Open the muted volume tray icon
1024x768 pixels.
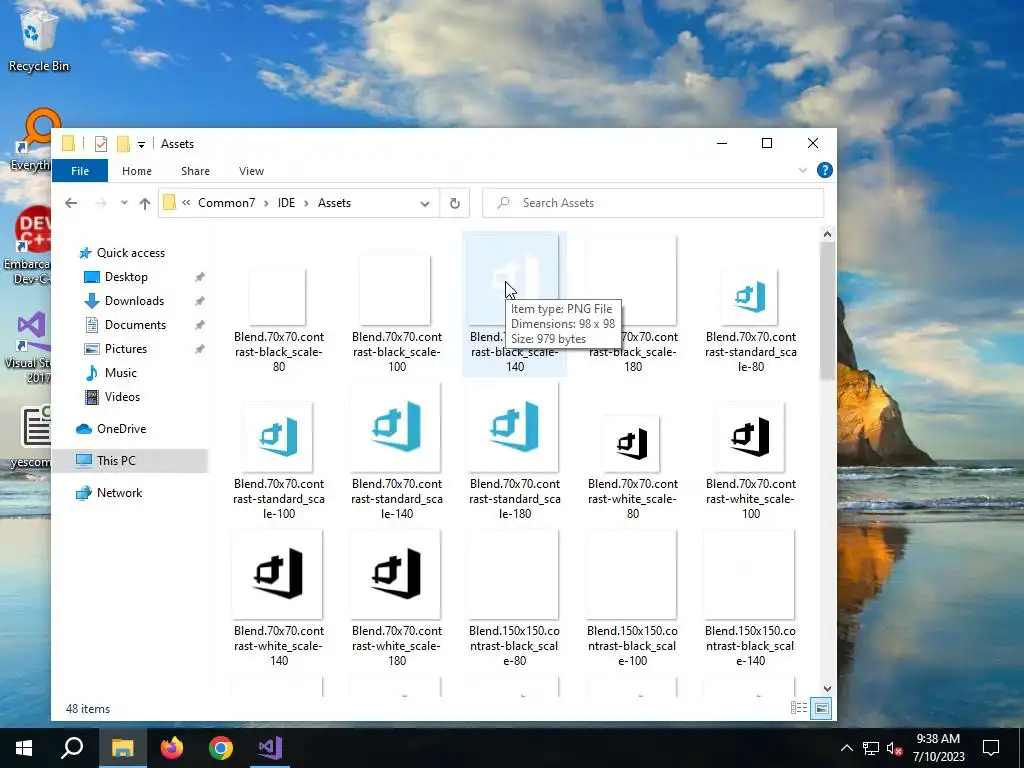coord(895,748)
